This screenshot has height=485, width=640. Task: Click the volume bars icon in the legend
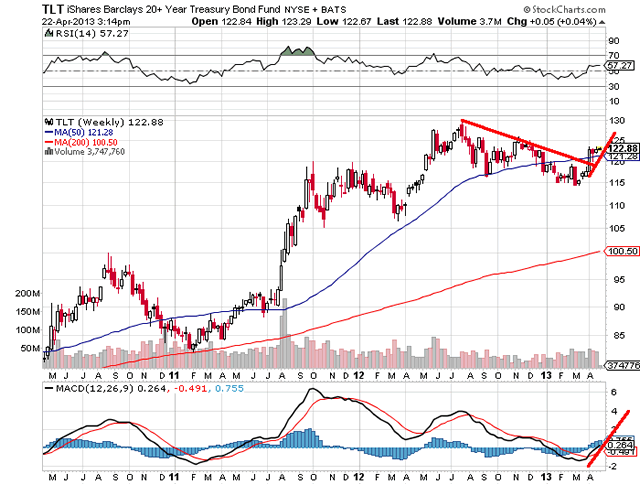pyautogui.click(x=49, y=151)
